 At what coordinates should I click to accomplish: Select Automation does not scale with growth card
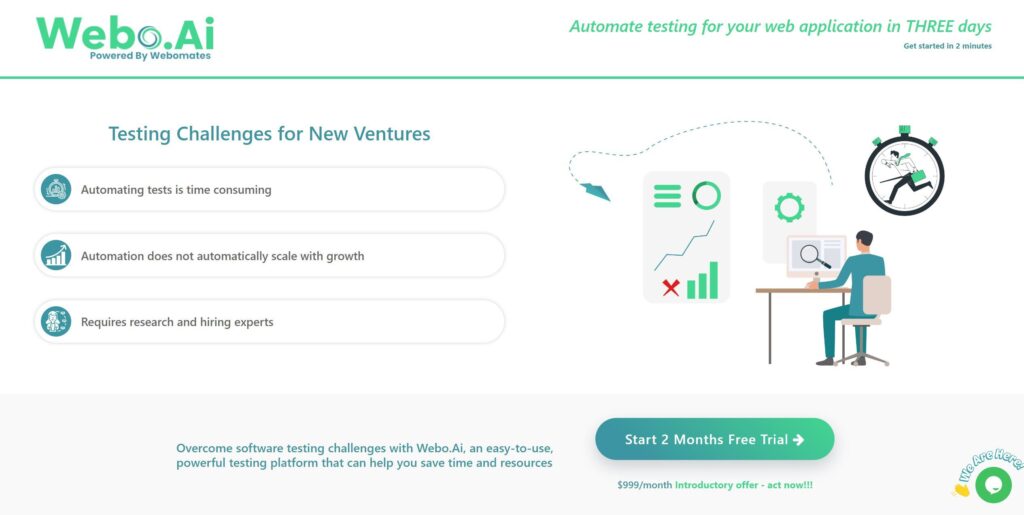click(270, 255)
